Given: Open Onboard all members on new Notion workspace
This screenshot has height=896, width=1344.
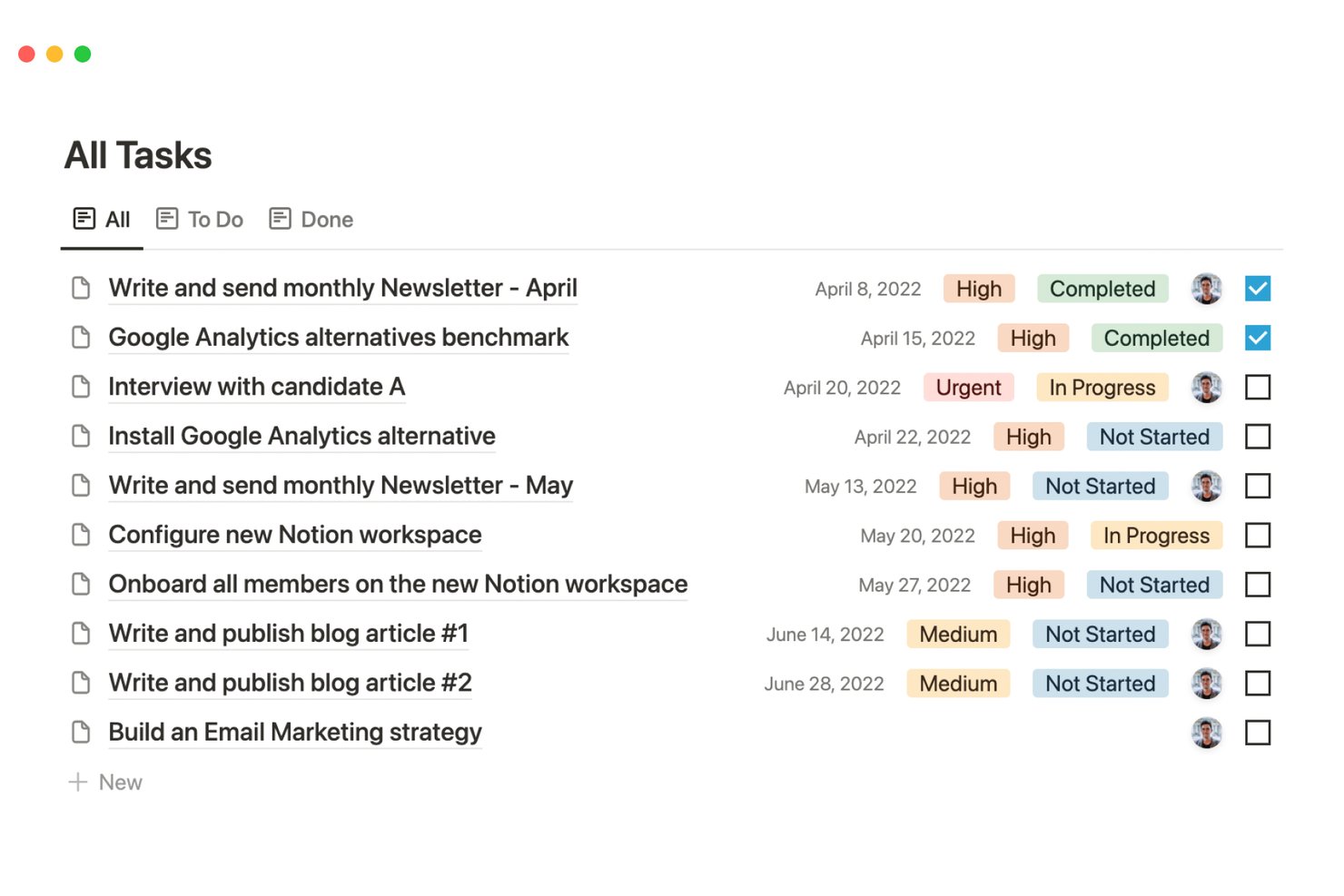Looking at the screenshot, I should tap(398, 585).
